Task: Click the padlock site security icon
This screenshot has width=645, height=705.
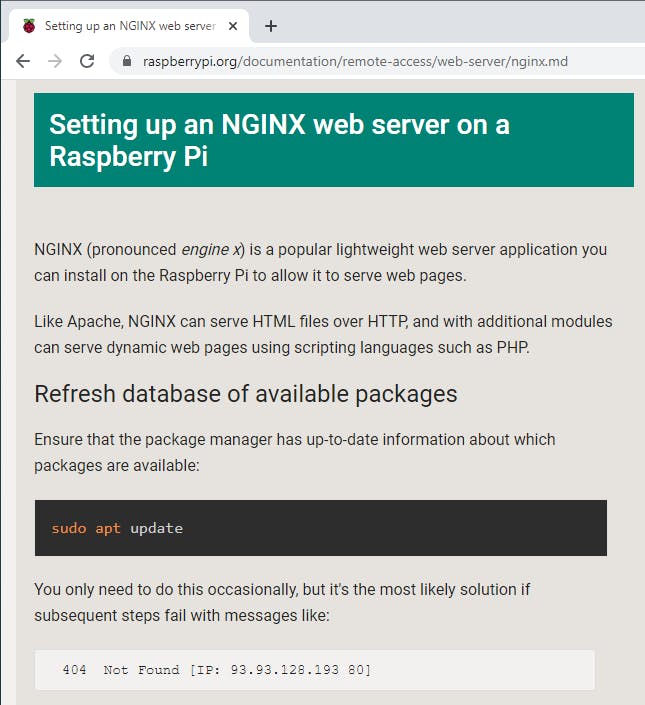Action: tap(127, 61)
